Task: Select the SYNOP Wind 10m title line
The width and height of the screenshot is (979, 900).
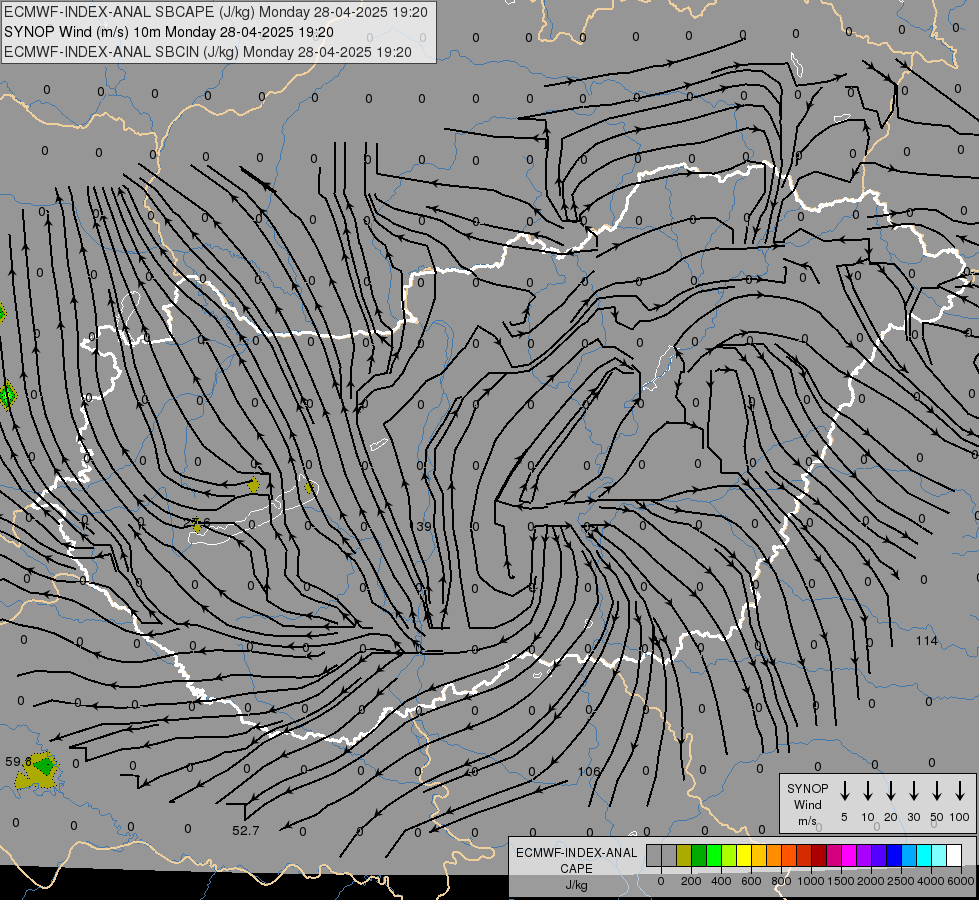Action: pos(169,32)
